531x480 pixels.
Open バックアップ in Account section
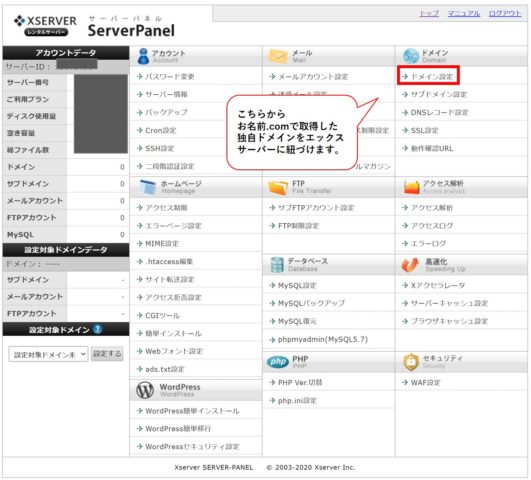tap(166, 112)
